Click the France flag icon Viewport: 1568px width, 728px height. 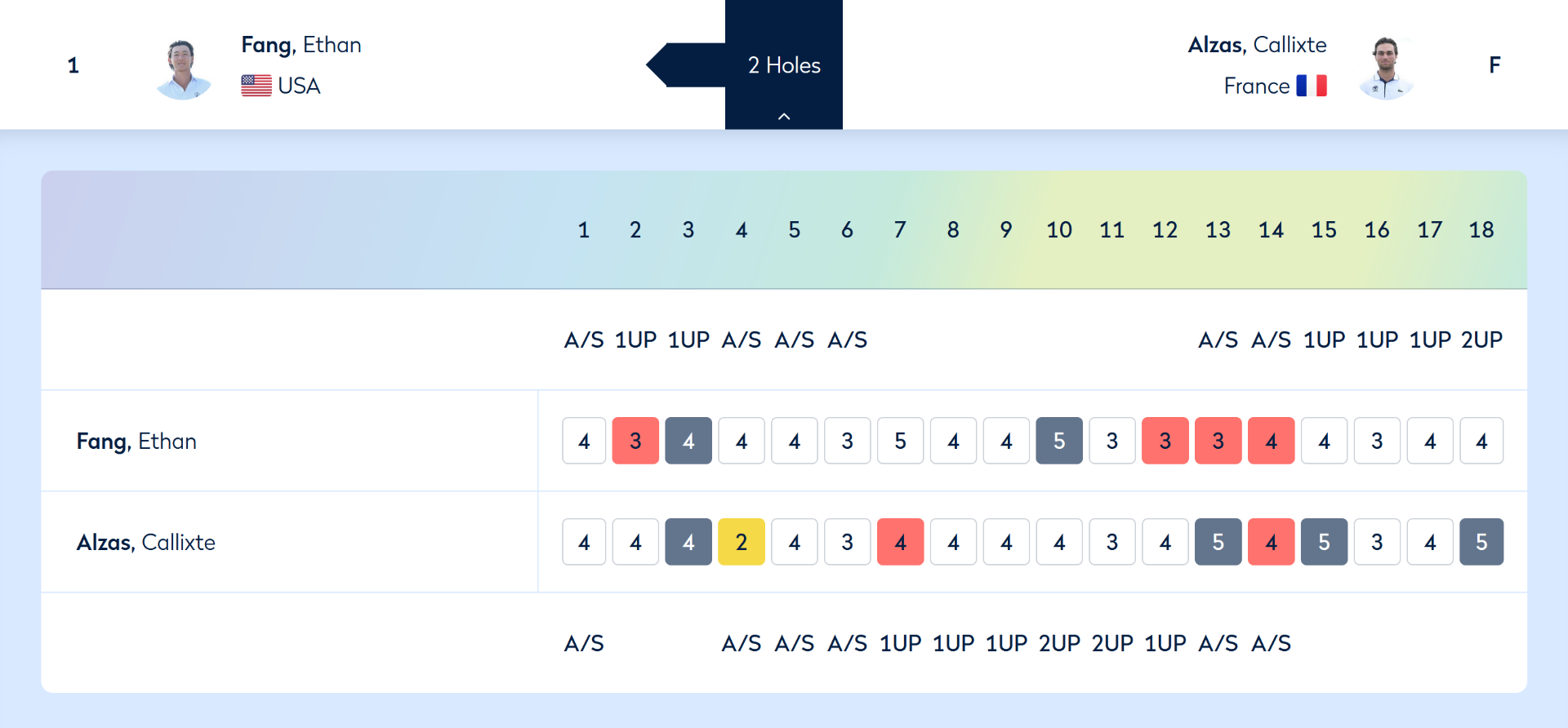1312,86
